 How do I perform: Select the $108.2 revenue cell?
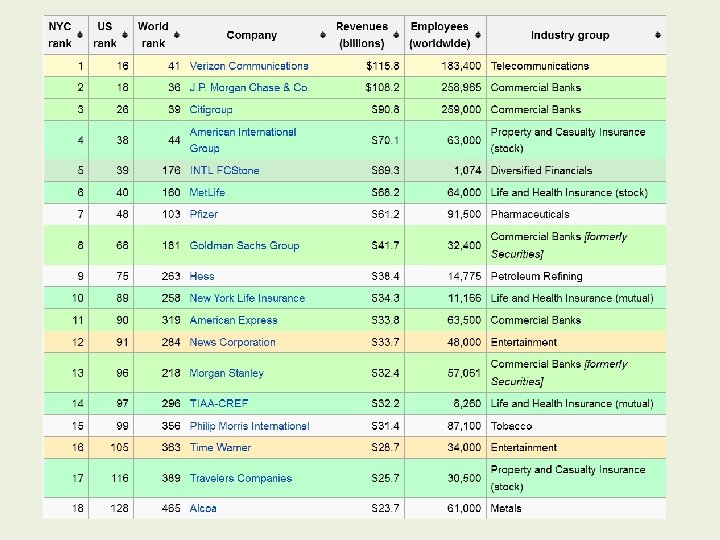[x=382, y=88]
